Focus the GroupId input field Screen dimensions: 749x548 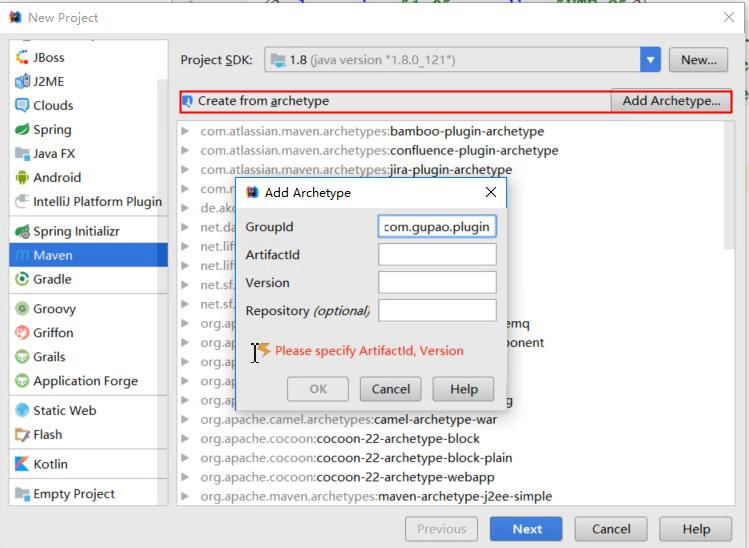coord(437,226)
